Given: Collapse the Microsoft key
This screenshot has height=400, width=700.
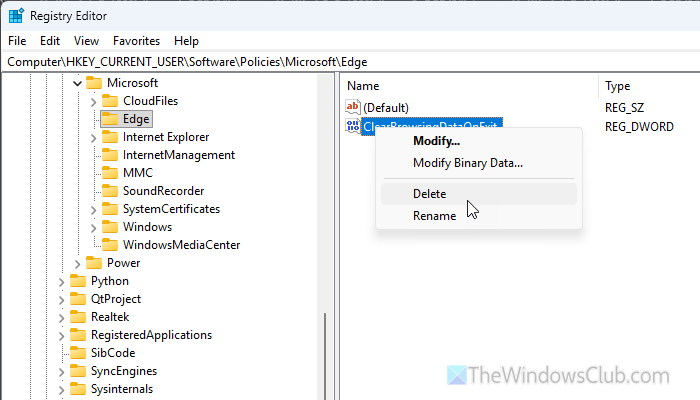Looking at the screenshot, I should click(77, 83).
